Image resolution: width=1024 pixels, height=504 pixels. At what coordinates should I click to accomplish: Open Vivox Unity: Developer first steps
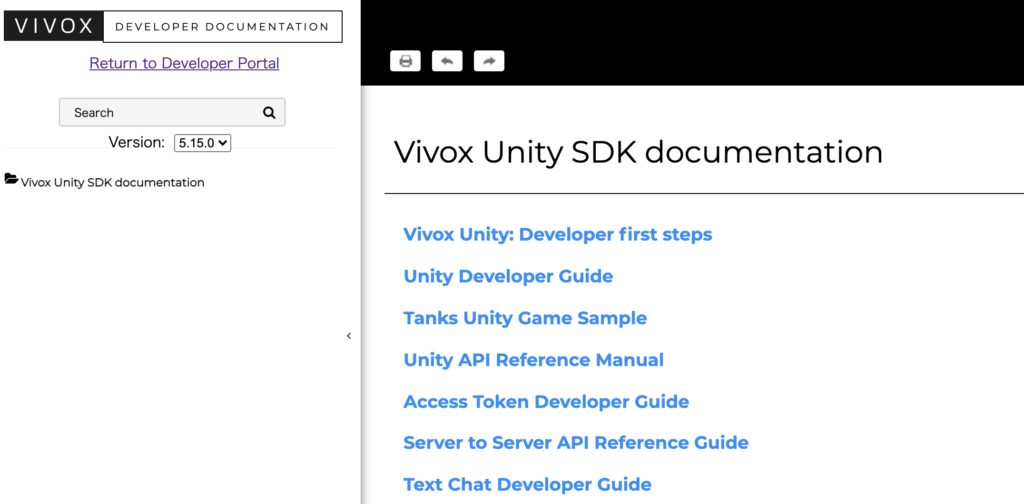click(x=558, y=234)
